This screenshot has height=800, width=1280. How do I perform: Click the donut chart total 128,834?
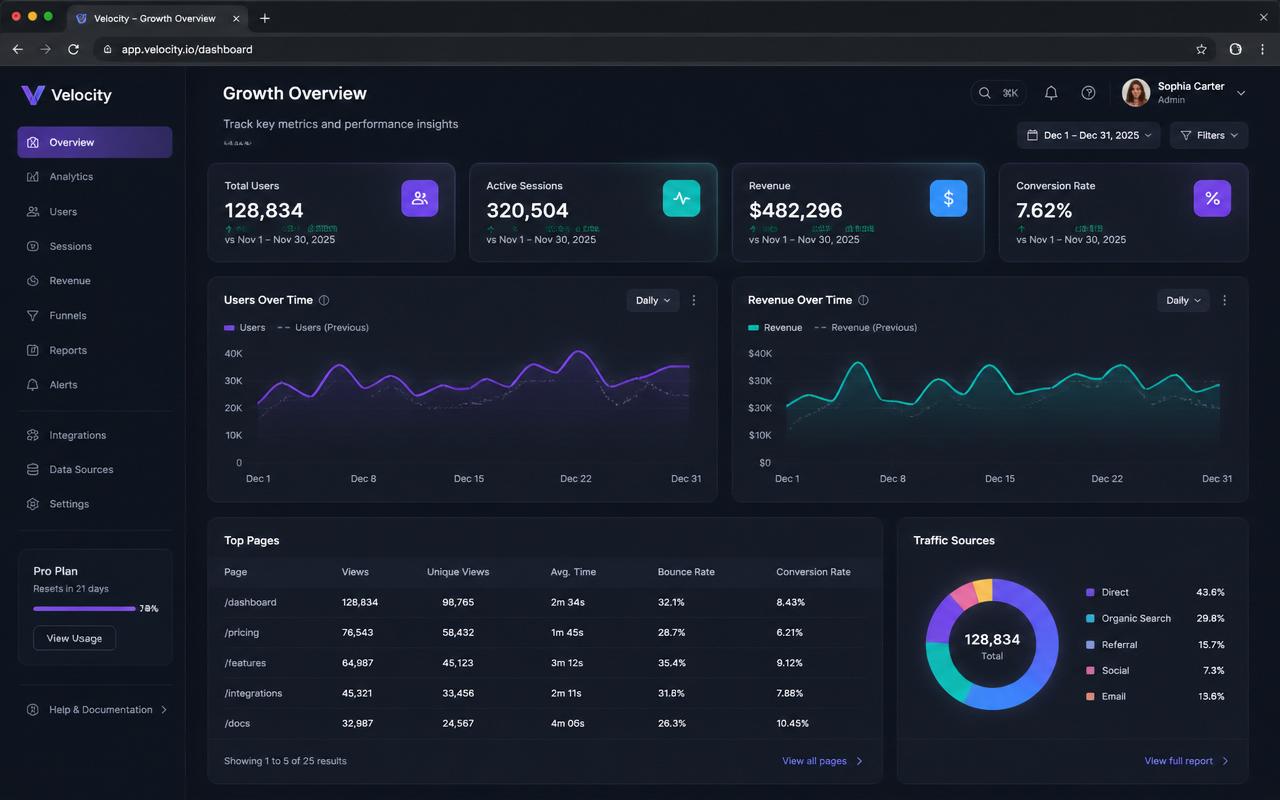point(992,640)
